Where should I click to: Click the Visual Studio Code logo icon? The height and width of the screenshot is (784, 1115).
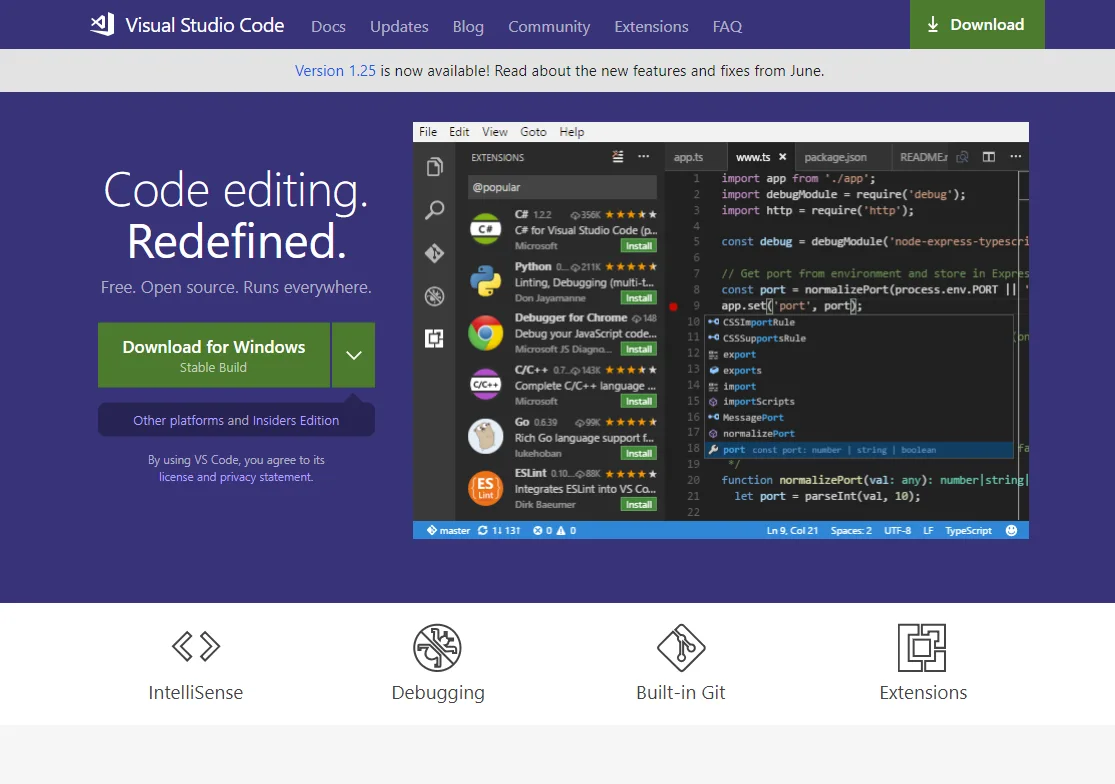(x=102, y=25)
